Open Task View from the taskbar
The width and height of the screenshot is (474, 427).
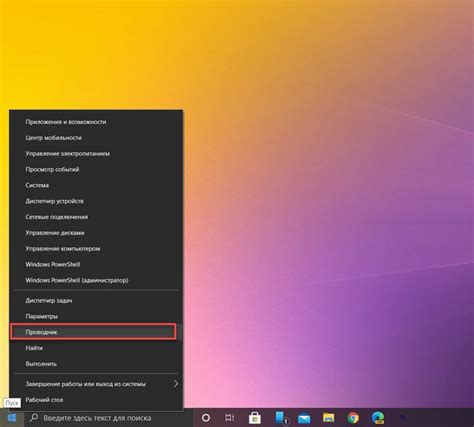(230, 418)
